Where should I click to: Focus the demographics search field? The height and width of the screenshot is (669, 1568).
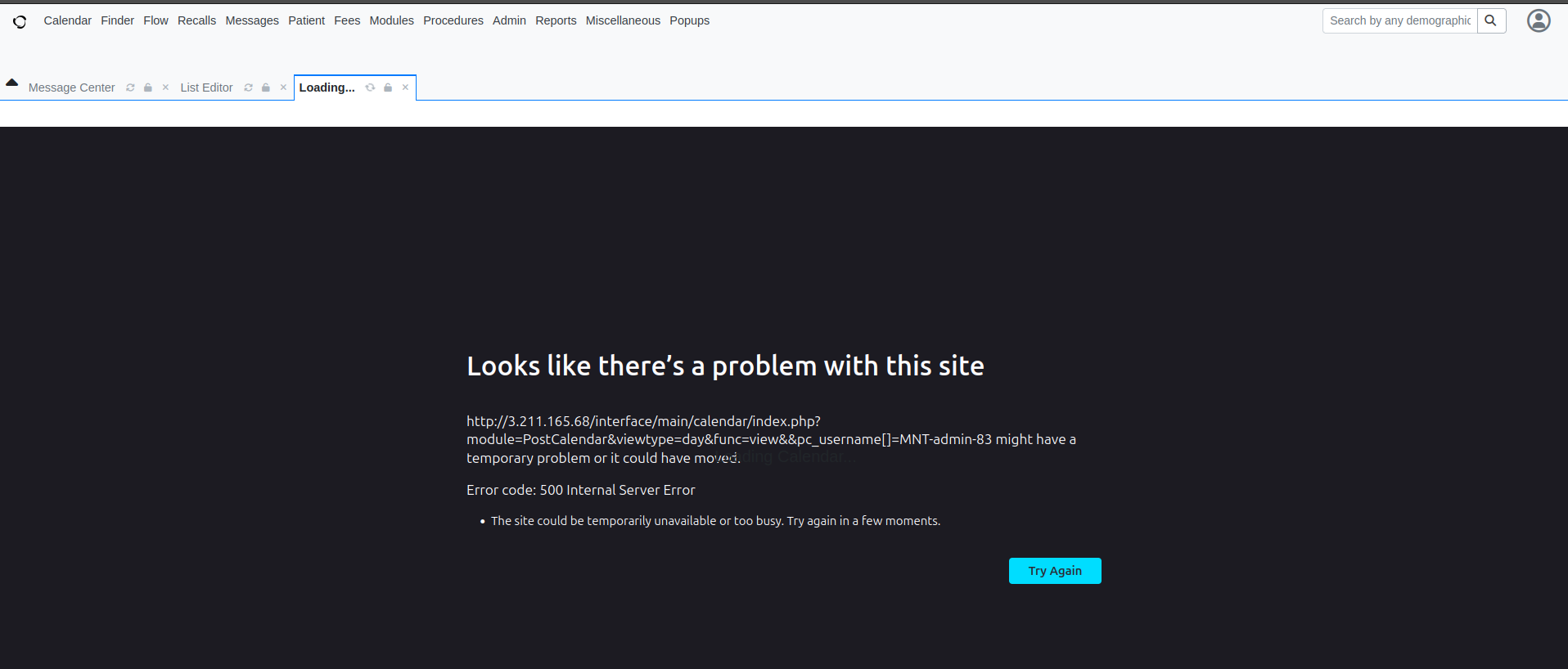1400,20
